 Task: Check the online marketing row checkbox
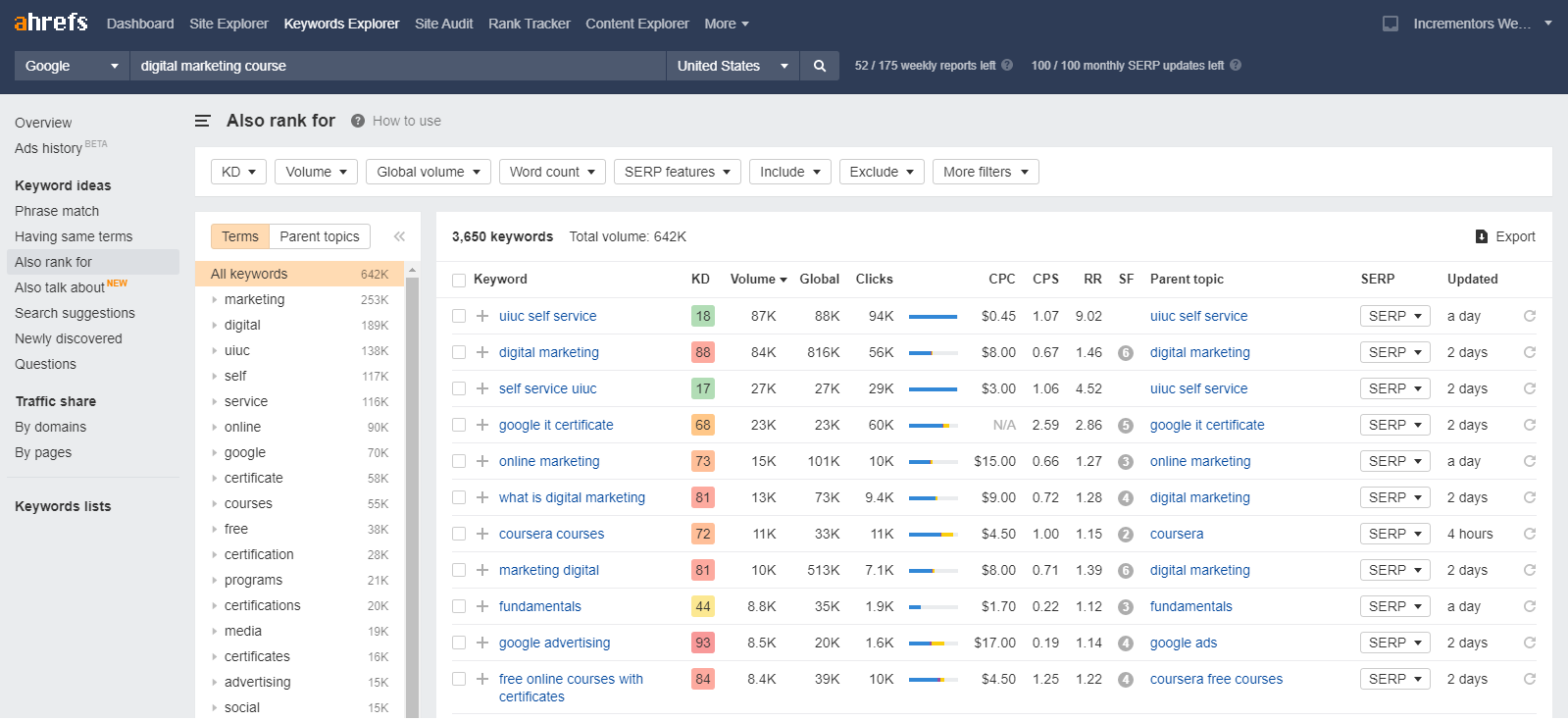coord(459,461)
